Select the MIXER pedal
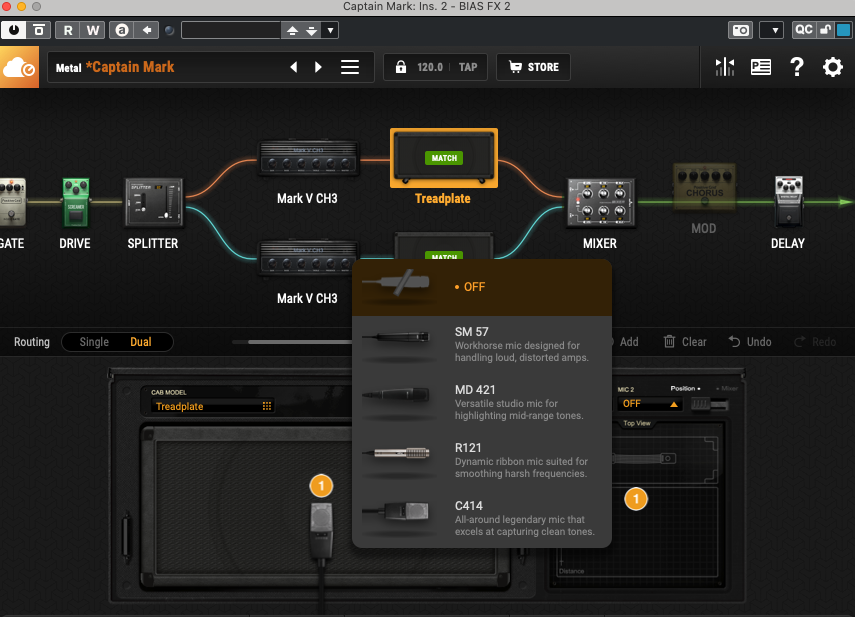855x617 pixels. (600, 202)
